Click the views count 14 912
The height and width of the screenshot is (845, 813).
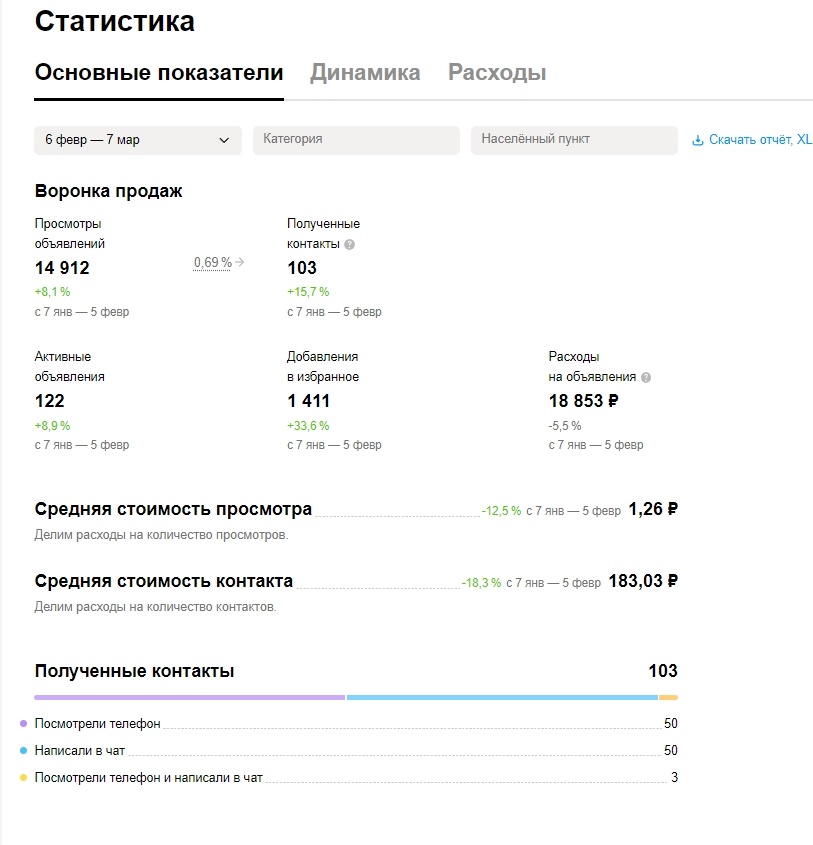coord(62,268)
